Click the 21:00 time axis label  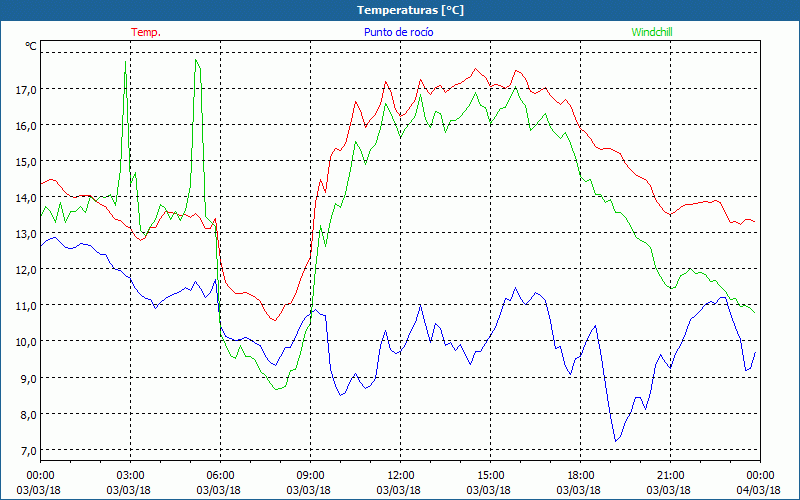(x=670, y=476)
